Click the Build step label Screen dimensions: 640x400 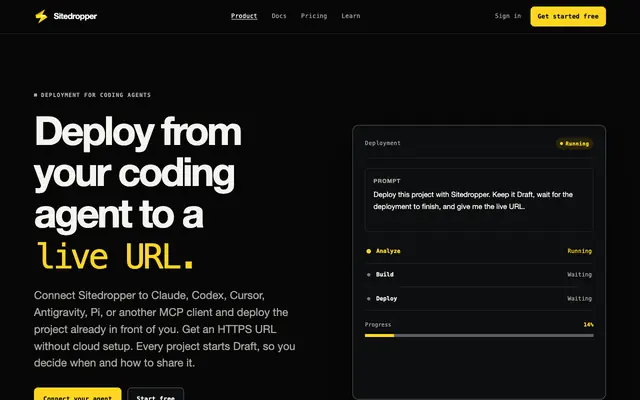[384, 275]
